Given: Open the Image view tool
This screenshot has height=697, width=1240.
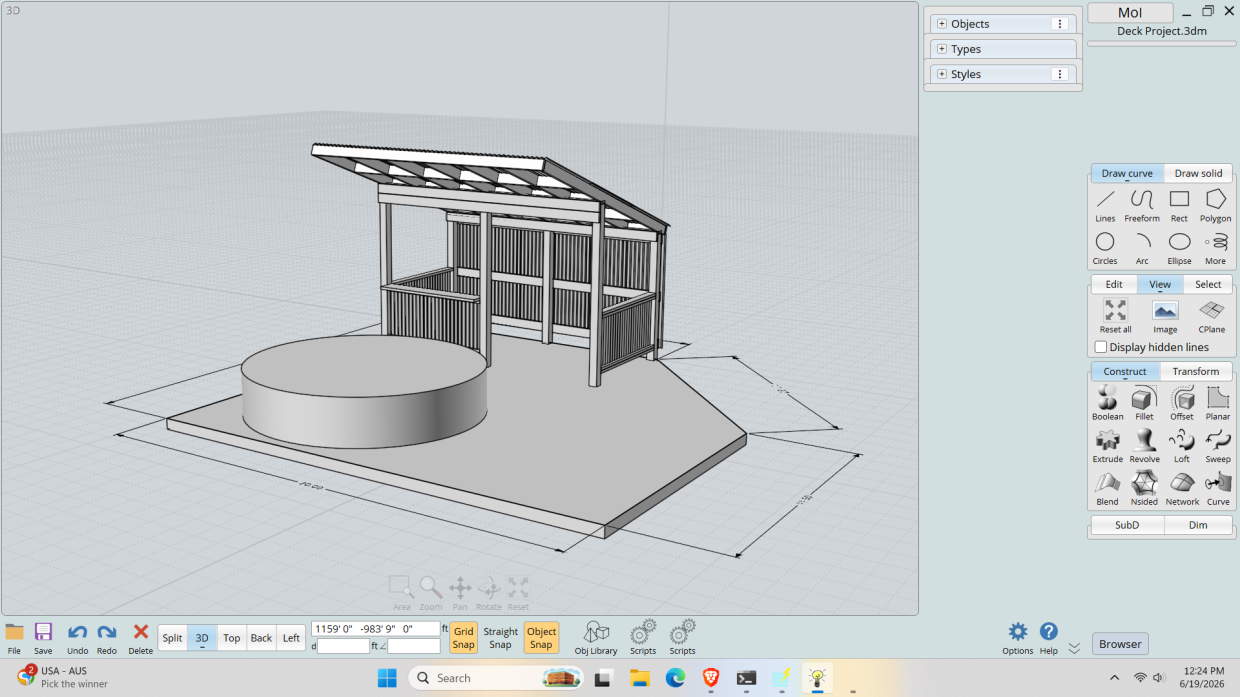Looking at the screenshot, I should click(x=1165, y=316).
